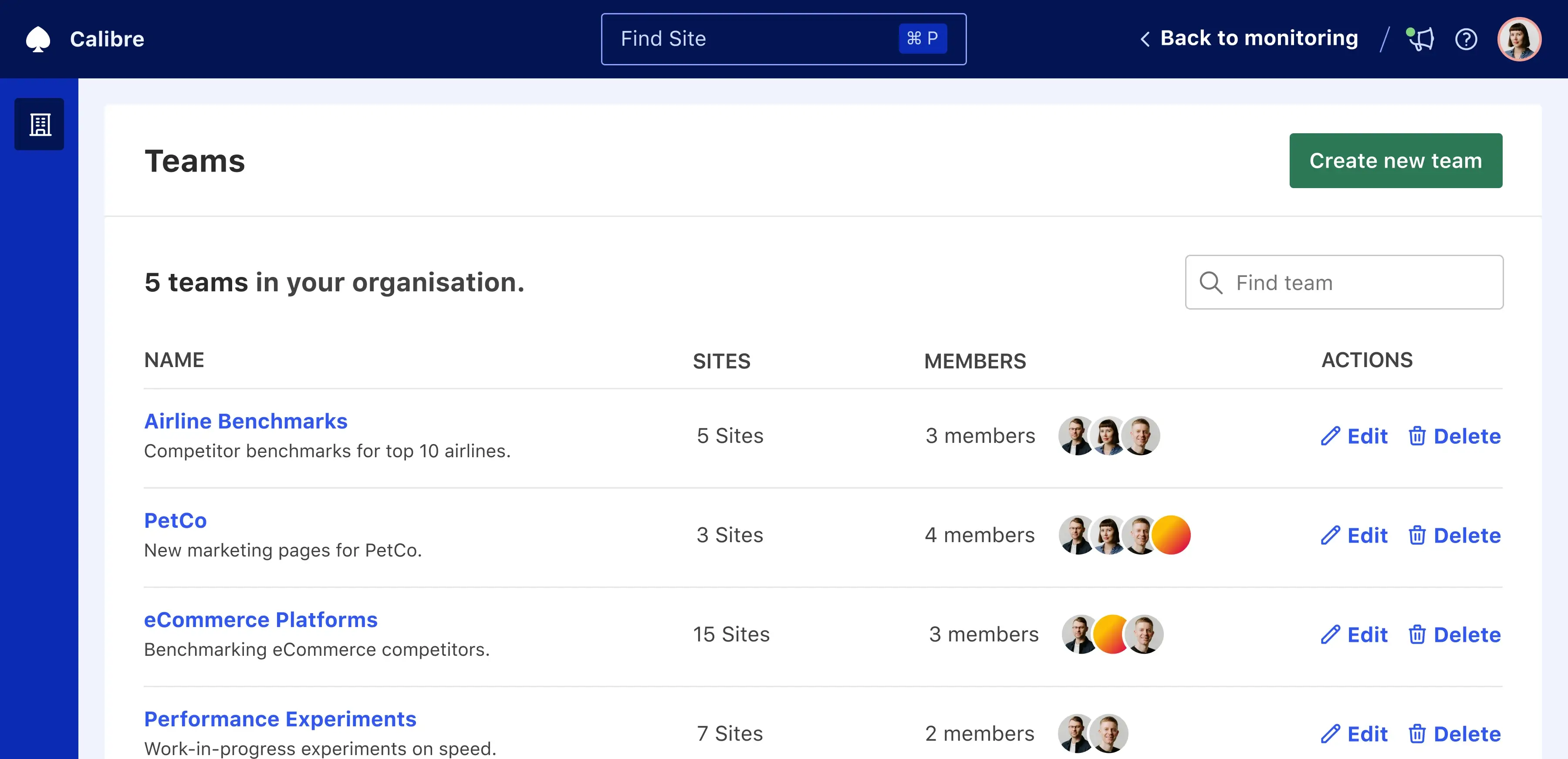1568x759 pixels.
Task: Click the pencil icon for Performance Experiments
Action: point(1330,733)
